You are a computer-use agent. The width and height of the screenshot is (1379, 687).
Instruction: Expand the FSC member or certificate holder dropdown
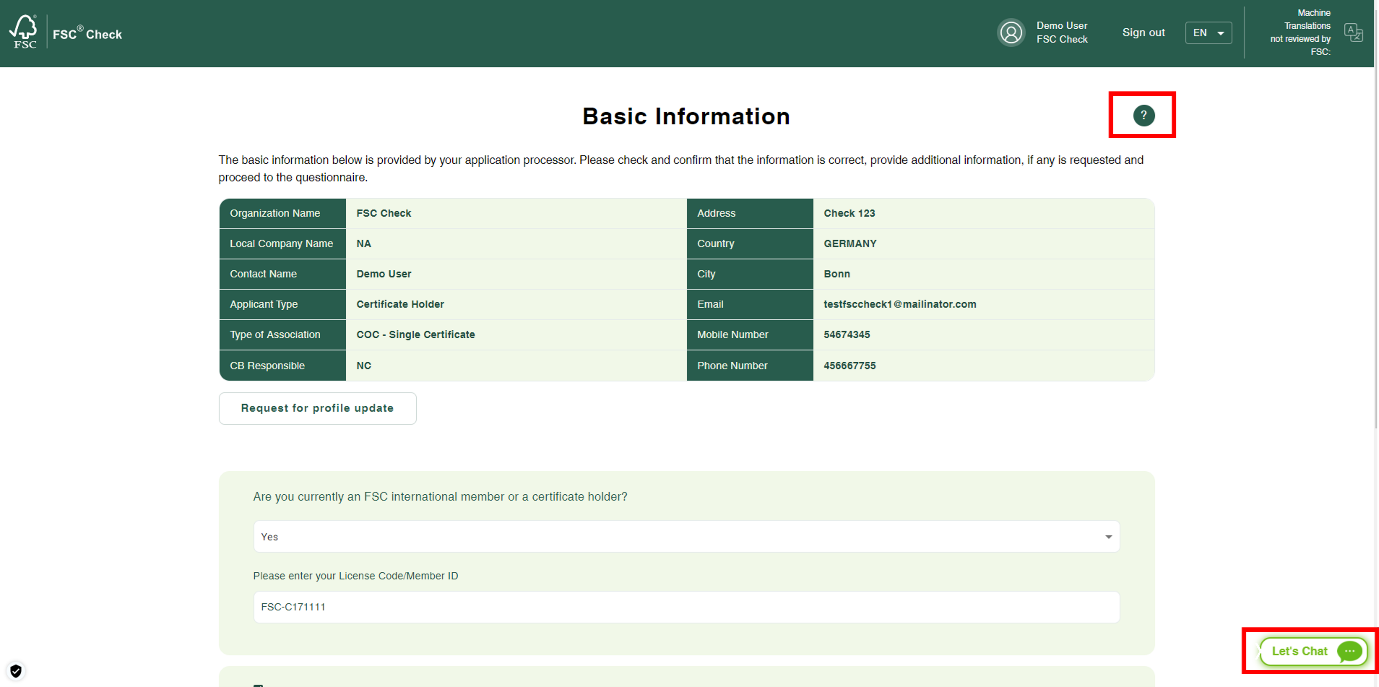pyautogui.click(x=685, y=537)
